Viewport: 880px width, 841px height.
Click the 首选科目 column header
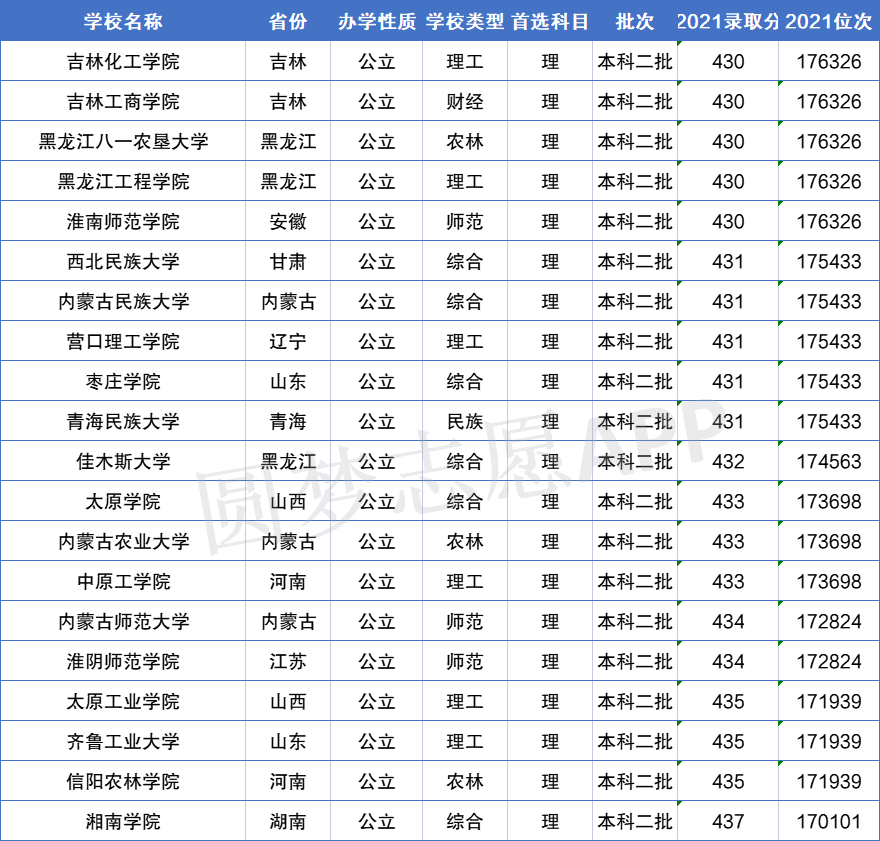(x=550, y=21)
